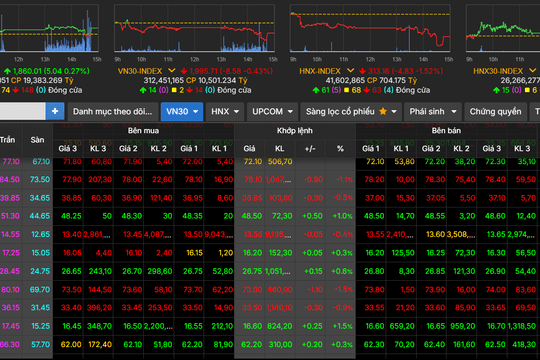Open the HNX market dropdown
540x360 pixels.
click(x=225, y=111)
